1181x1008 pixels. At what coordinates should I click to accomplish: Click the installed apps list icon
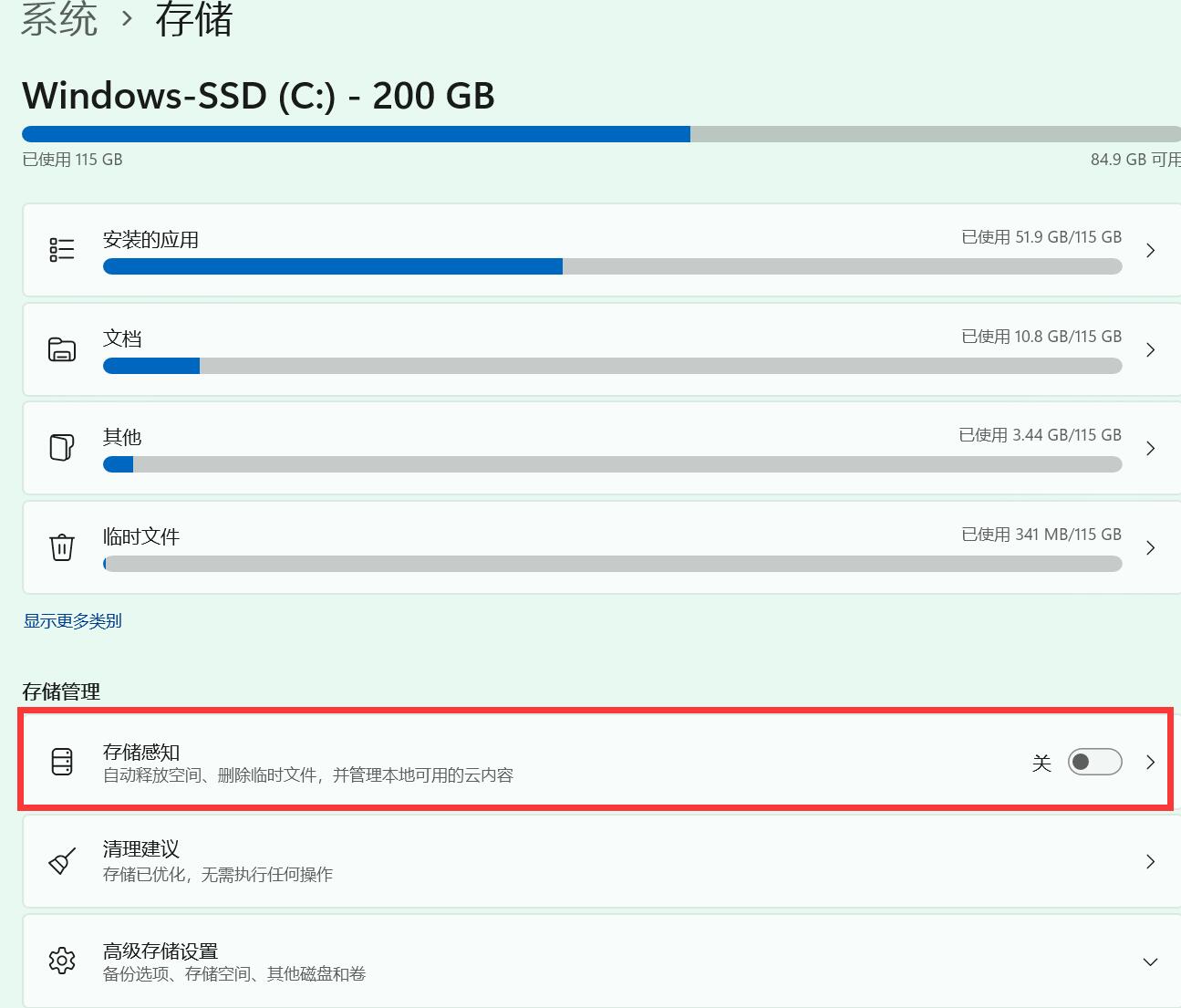click(x=61, y=250)
